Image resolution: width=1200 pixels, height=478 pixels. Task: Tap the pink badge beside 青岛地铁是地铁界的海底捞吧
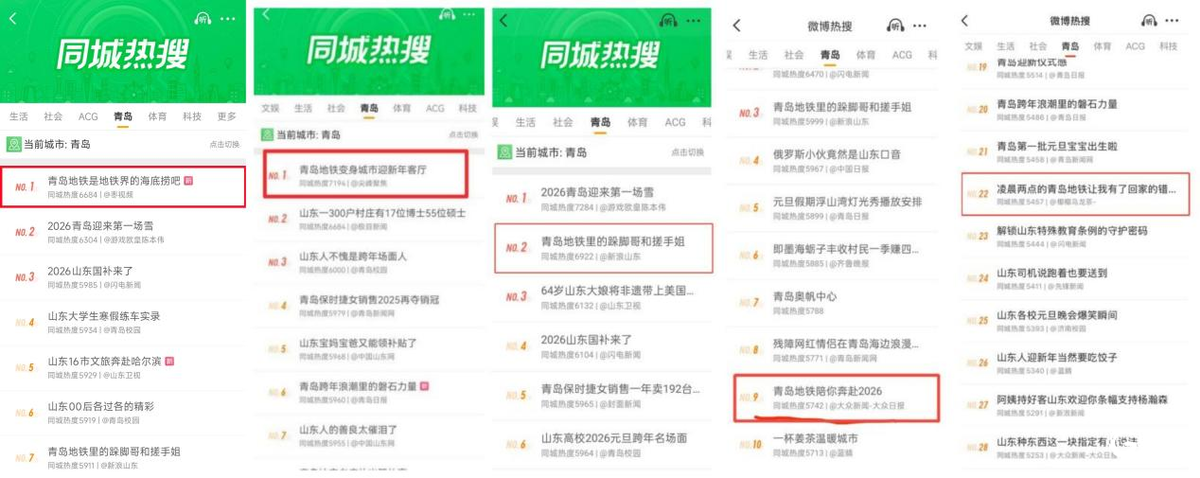point(188,181)
